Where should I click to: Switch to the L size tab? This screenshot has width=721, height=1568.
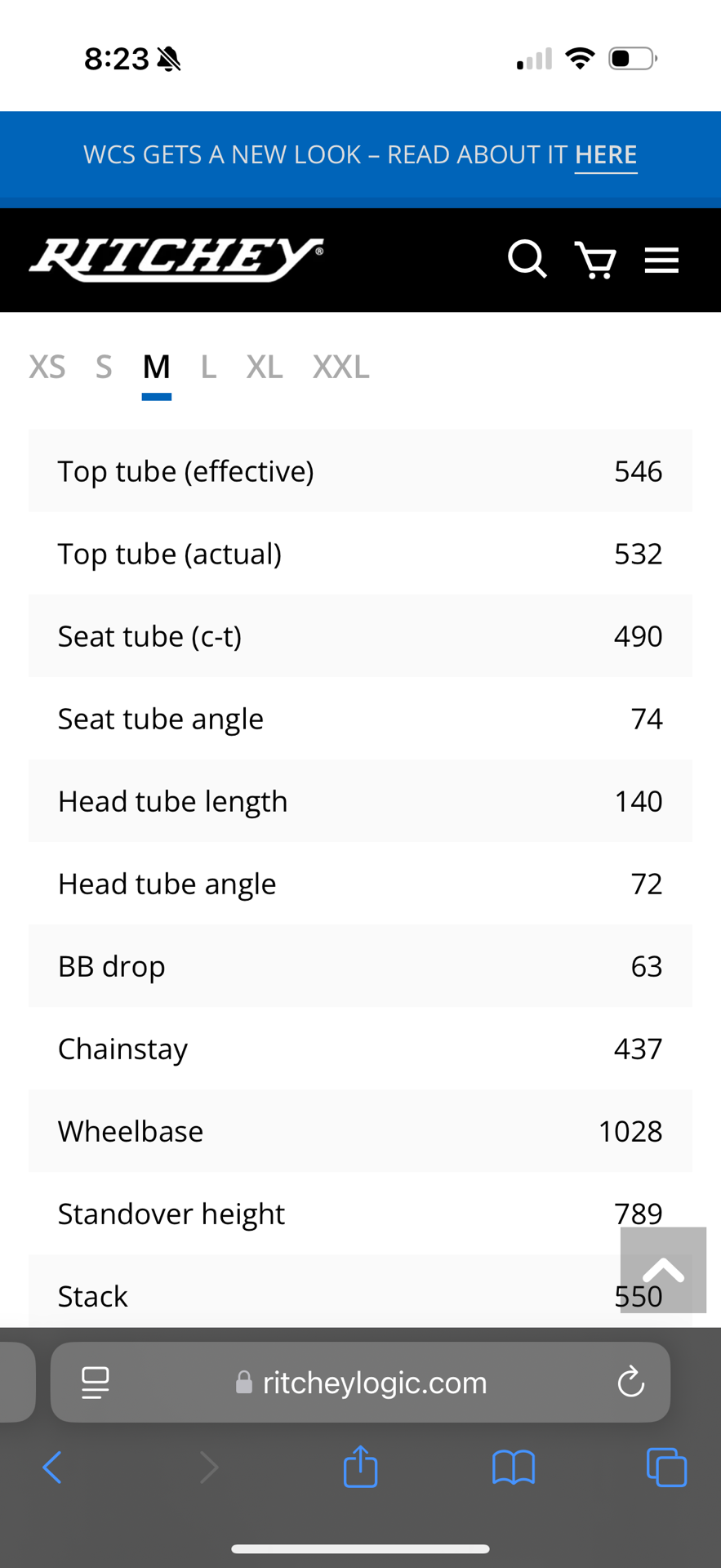pyautogui.click(x=208, y=367)
